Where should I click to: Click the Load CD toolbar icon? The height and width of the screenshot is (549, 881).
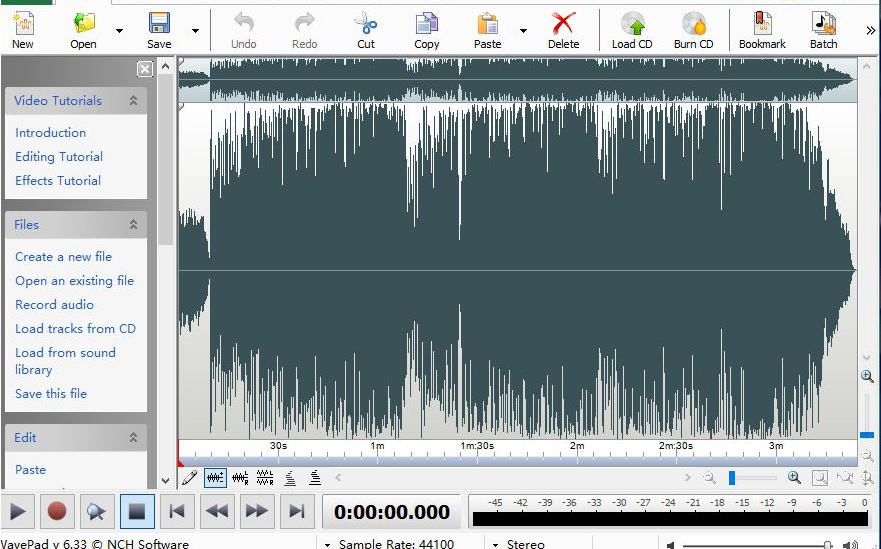[x=631, y=29]
